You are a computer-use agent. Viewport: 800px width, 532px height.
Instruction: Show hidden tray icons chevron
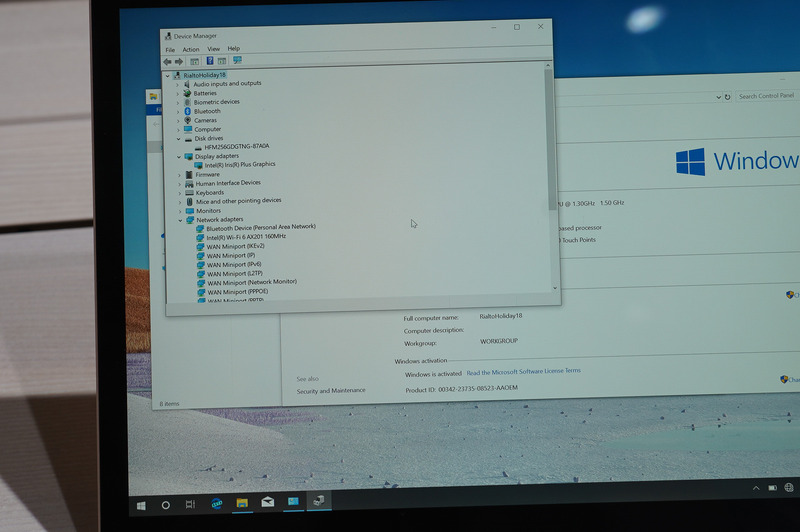pos(756,488)
